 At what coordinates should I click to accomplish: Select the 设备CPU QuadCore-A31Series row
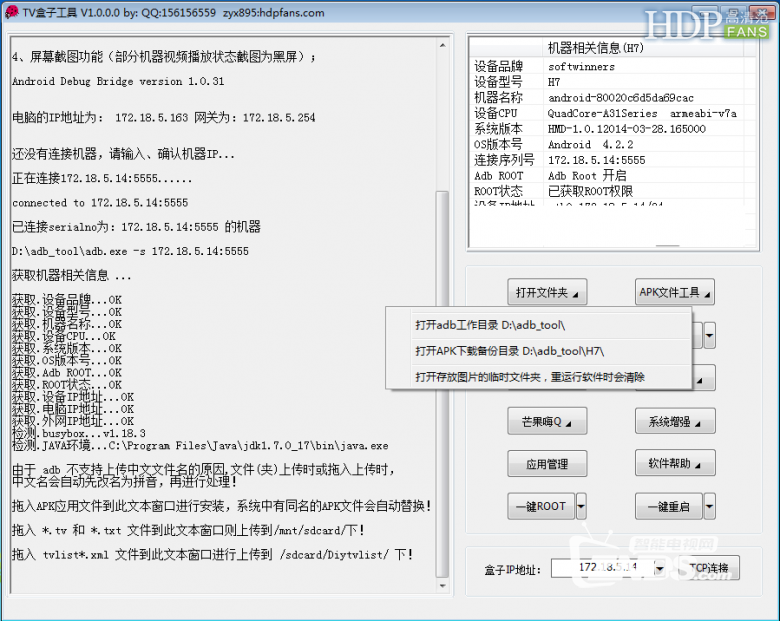[613, 113]
